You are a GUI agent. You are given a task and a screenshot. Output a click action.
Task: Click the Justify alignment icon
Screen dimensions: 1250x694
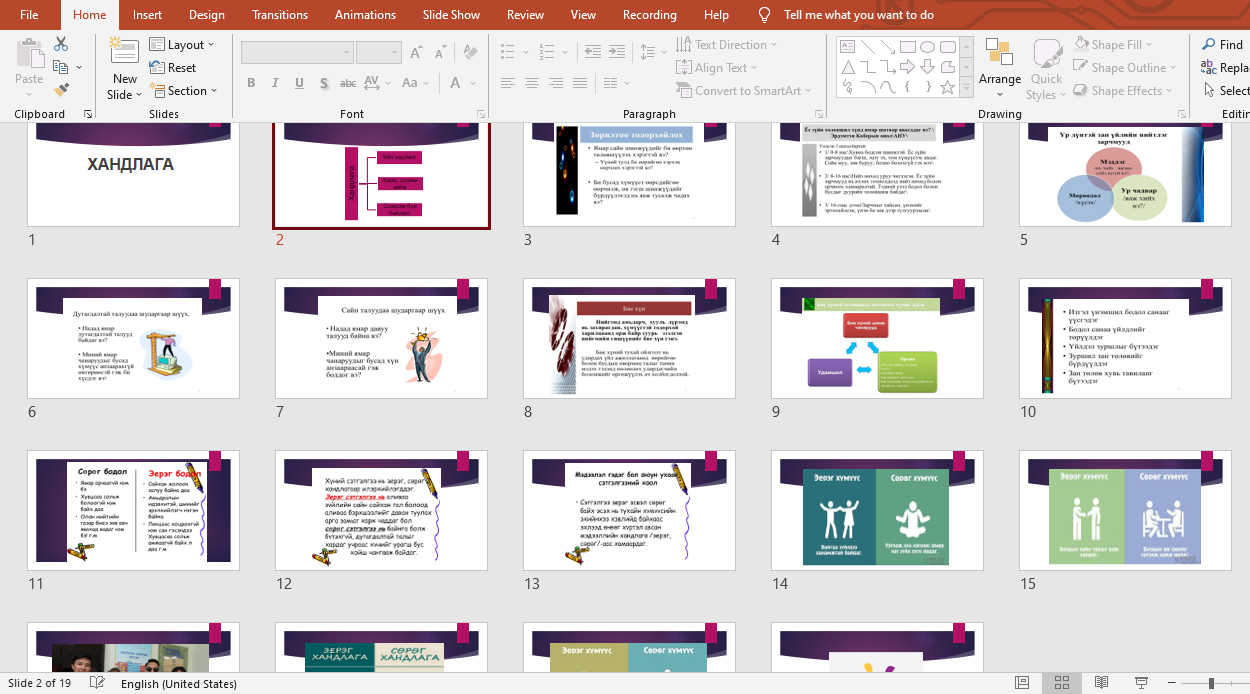[x=578, y=83]
